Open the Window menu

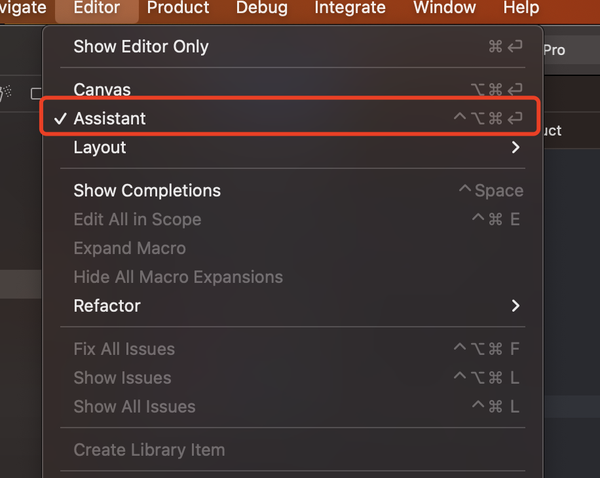click(x=444, y=8)
